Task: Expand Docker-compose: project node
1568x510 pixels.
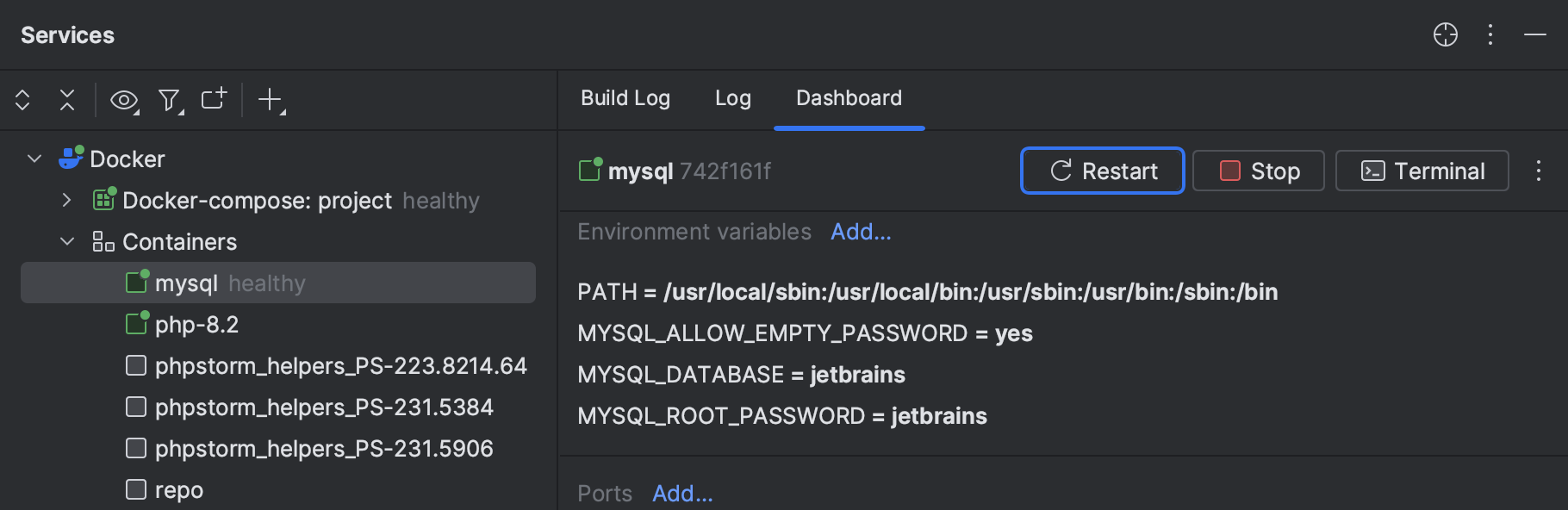Action: [x=67, y=200]
